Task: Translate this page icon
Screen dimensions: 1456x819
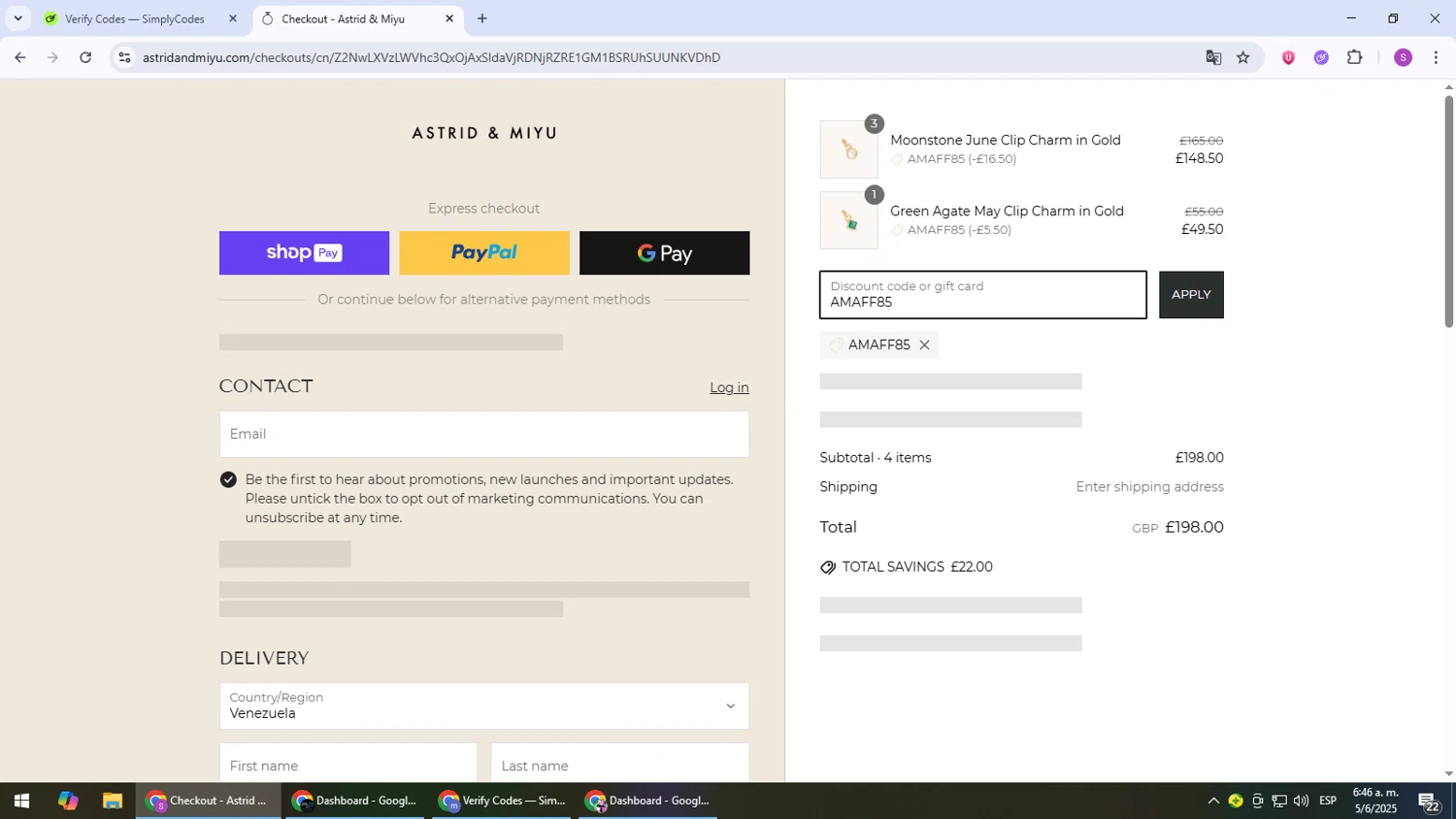Action: (x=1213, y=57)
